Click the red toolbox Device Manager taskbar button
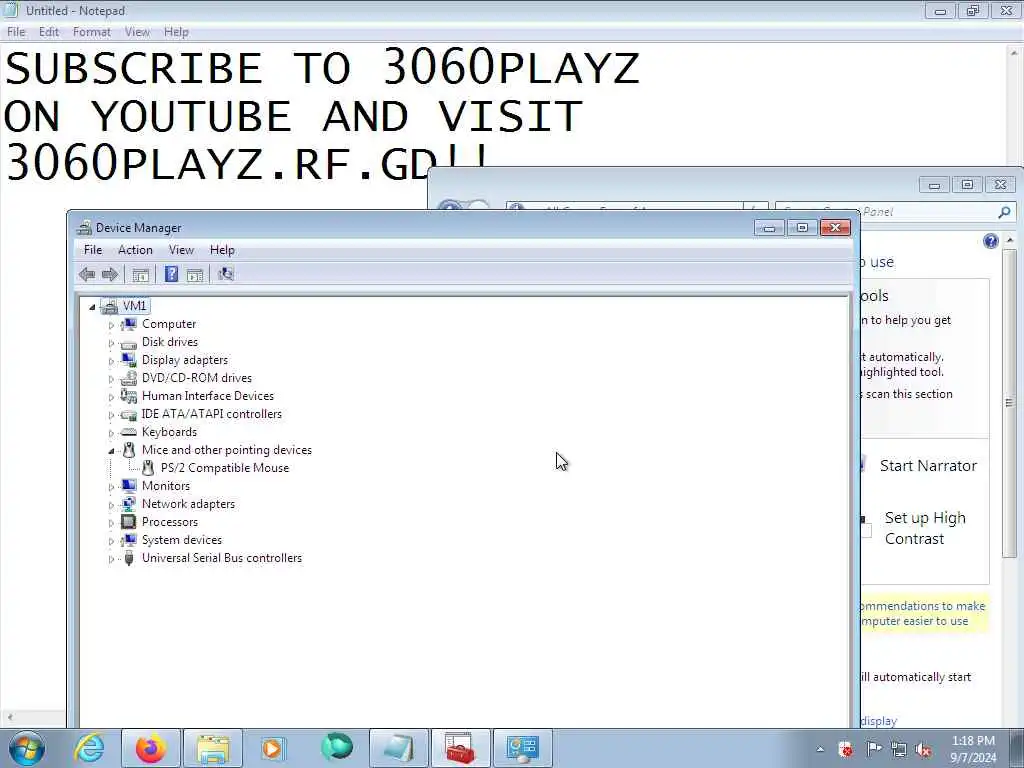The width and height of the screenshot is (1024, 768). (460, 748)
